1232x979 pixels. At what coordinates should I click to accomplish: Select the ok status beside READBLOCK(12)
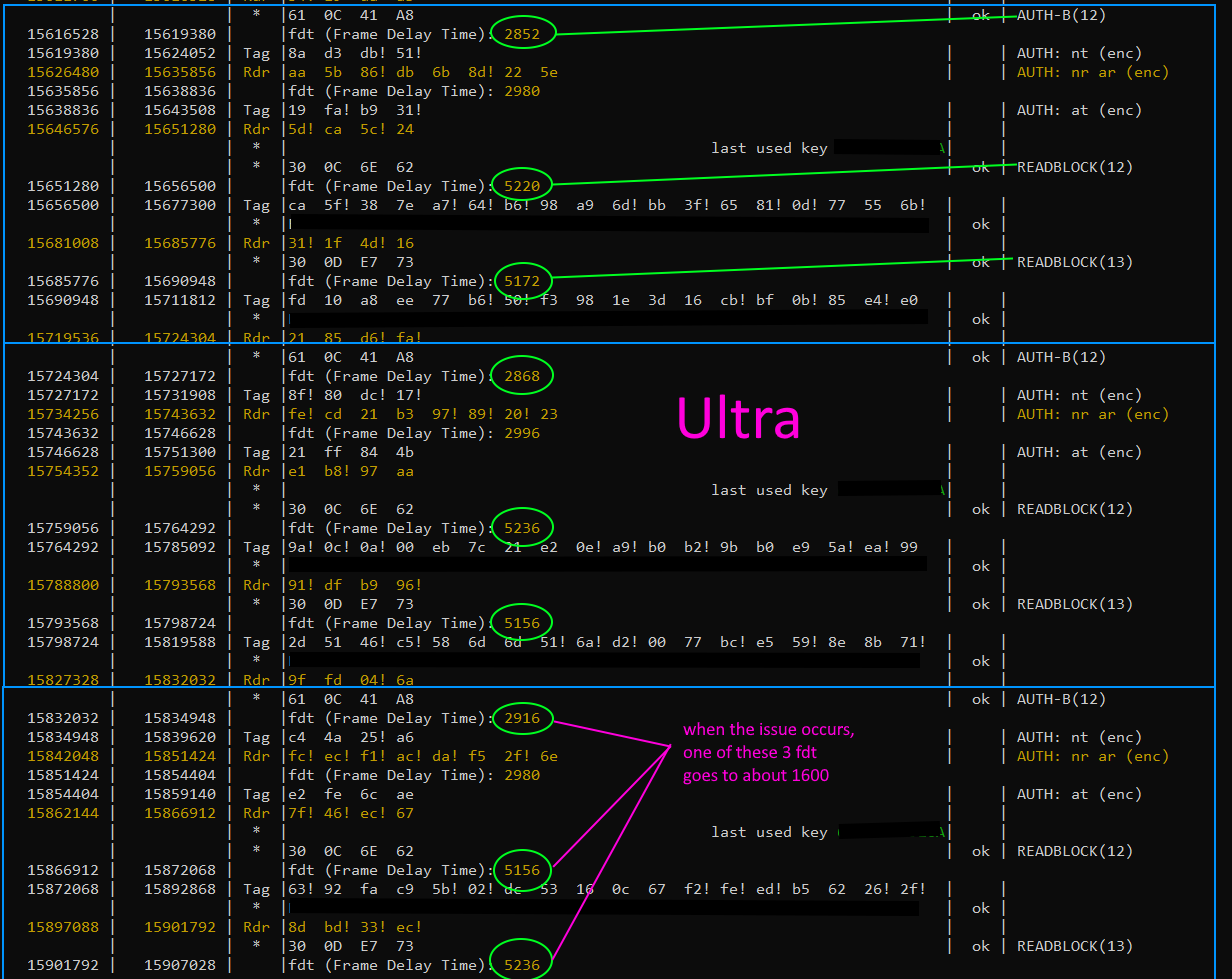point(980,166)
